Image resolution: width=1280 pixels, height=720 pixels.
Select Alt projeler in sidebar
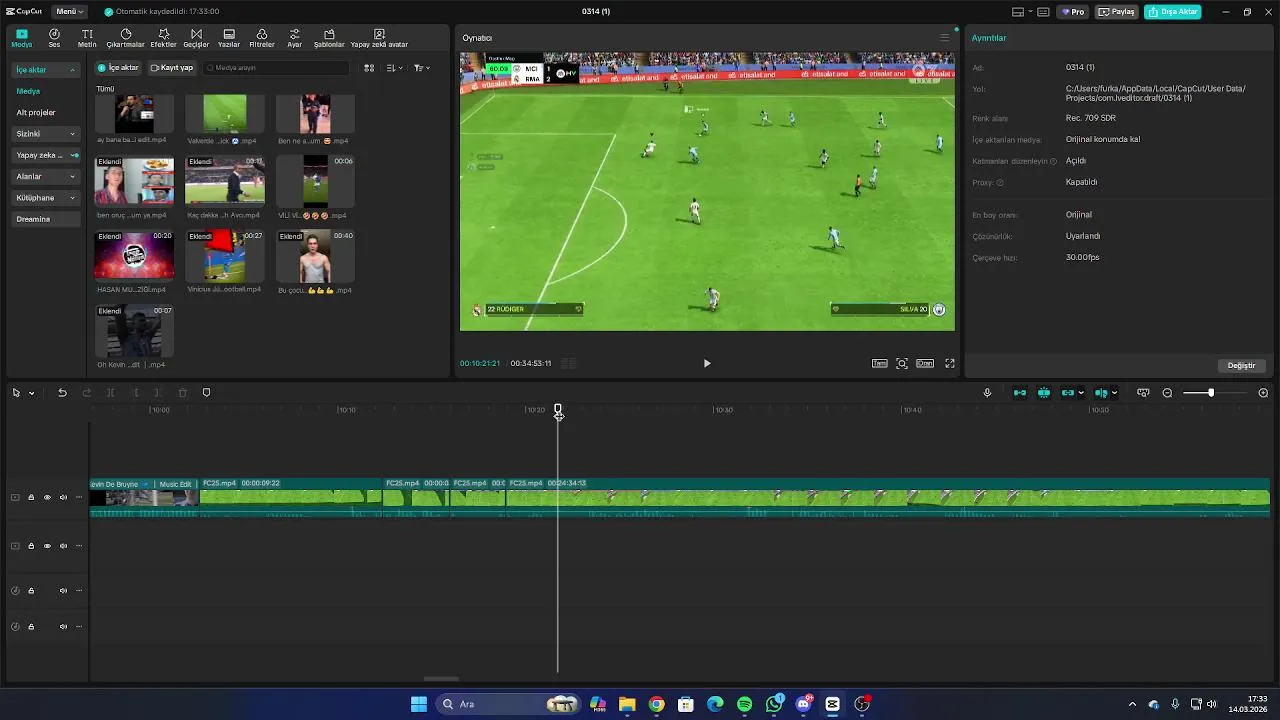(x=36, y=112)
